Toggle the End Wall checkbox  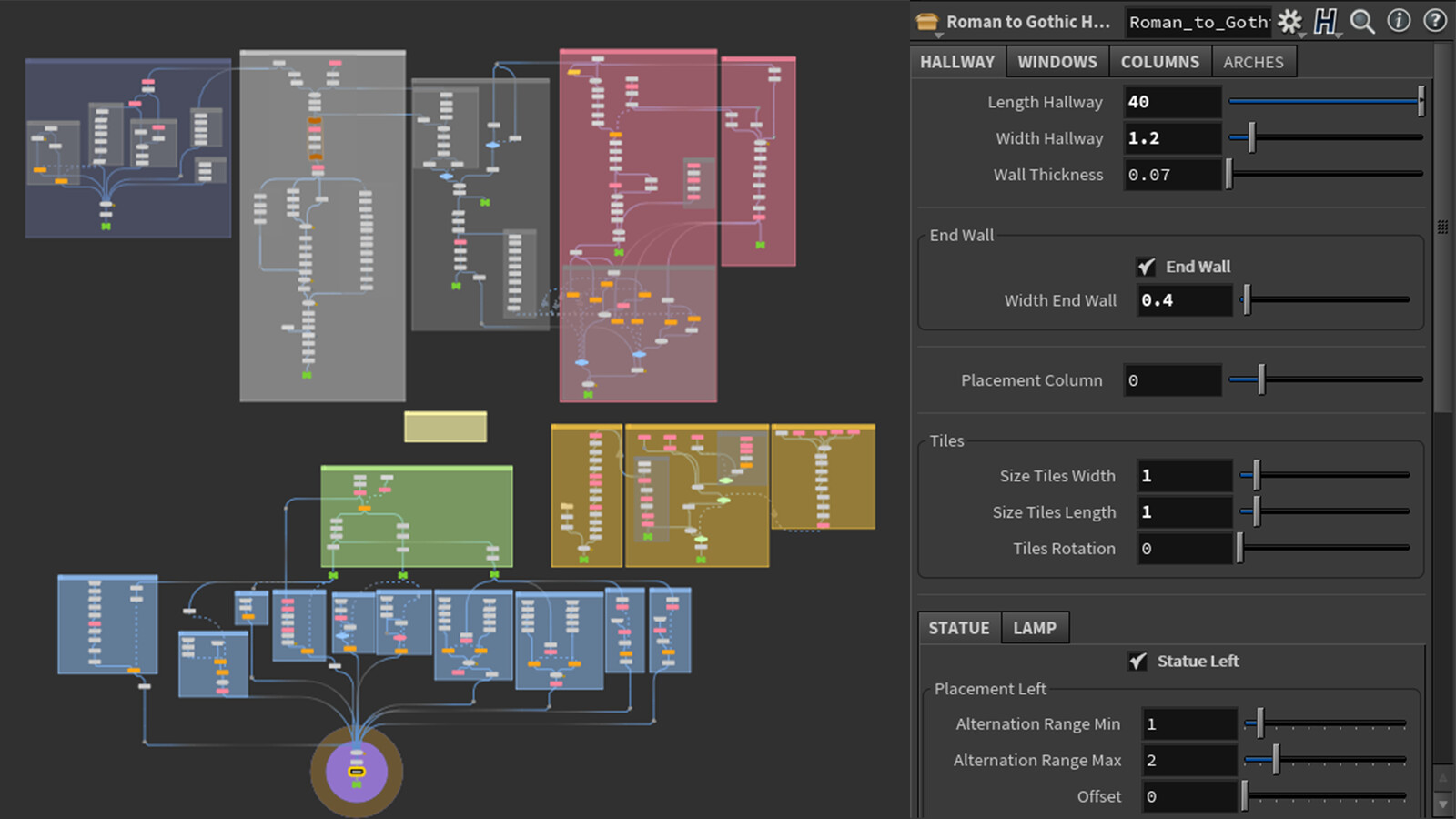pyautogui.click(x=1147, y=267)
